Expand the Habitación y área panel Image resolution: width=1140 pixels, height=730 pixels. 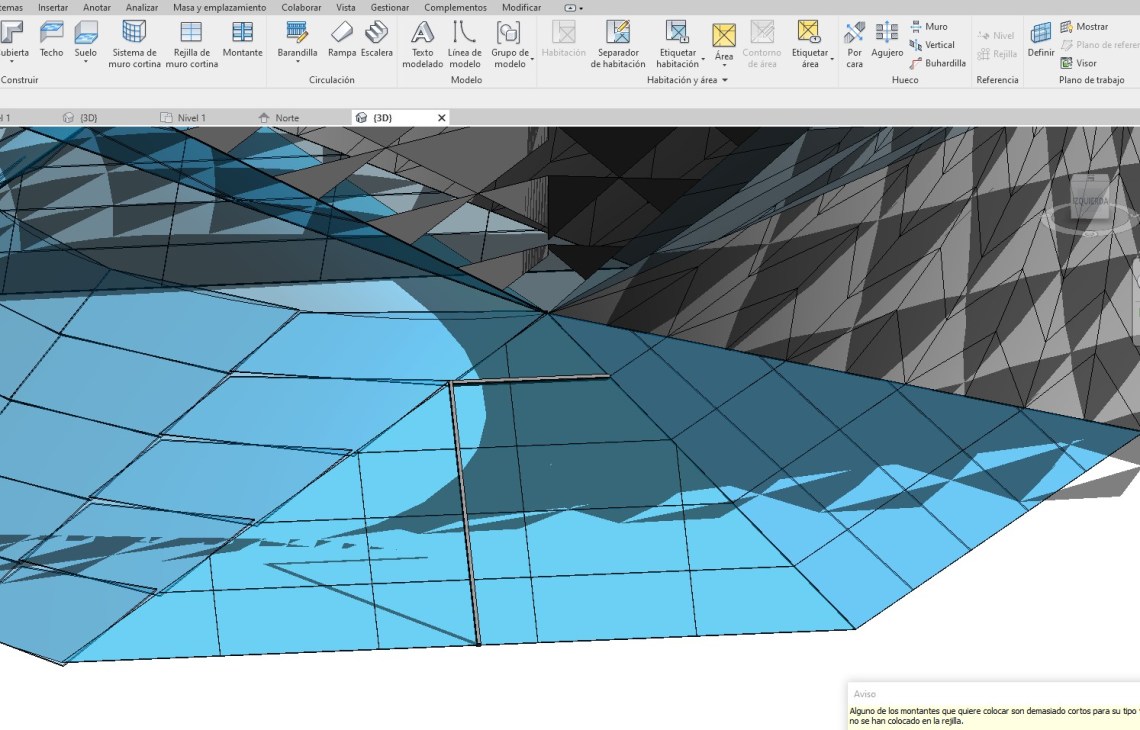point(725,80)
